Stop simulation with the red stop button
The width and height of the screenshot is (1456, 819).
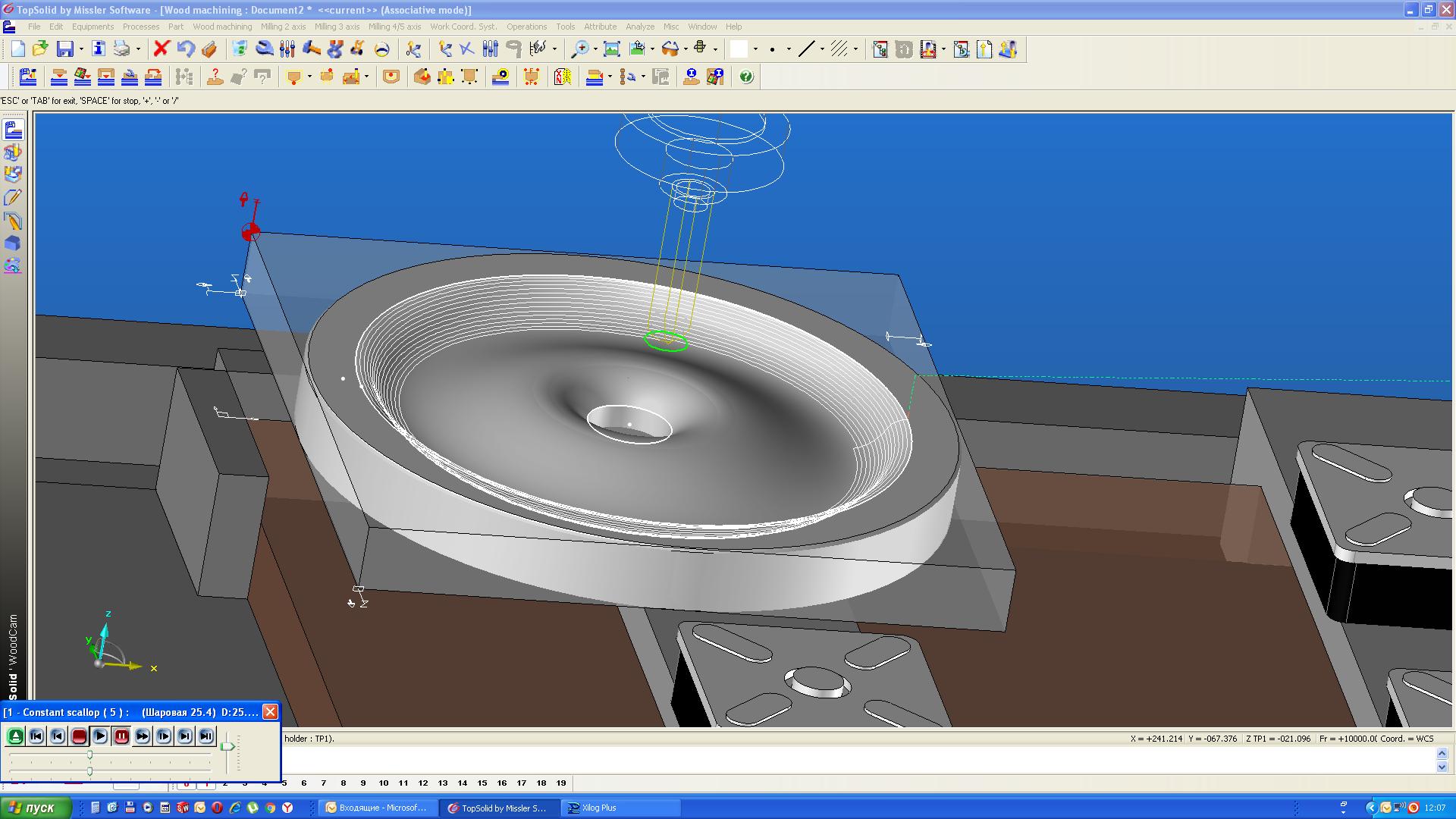pos(79,736)
